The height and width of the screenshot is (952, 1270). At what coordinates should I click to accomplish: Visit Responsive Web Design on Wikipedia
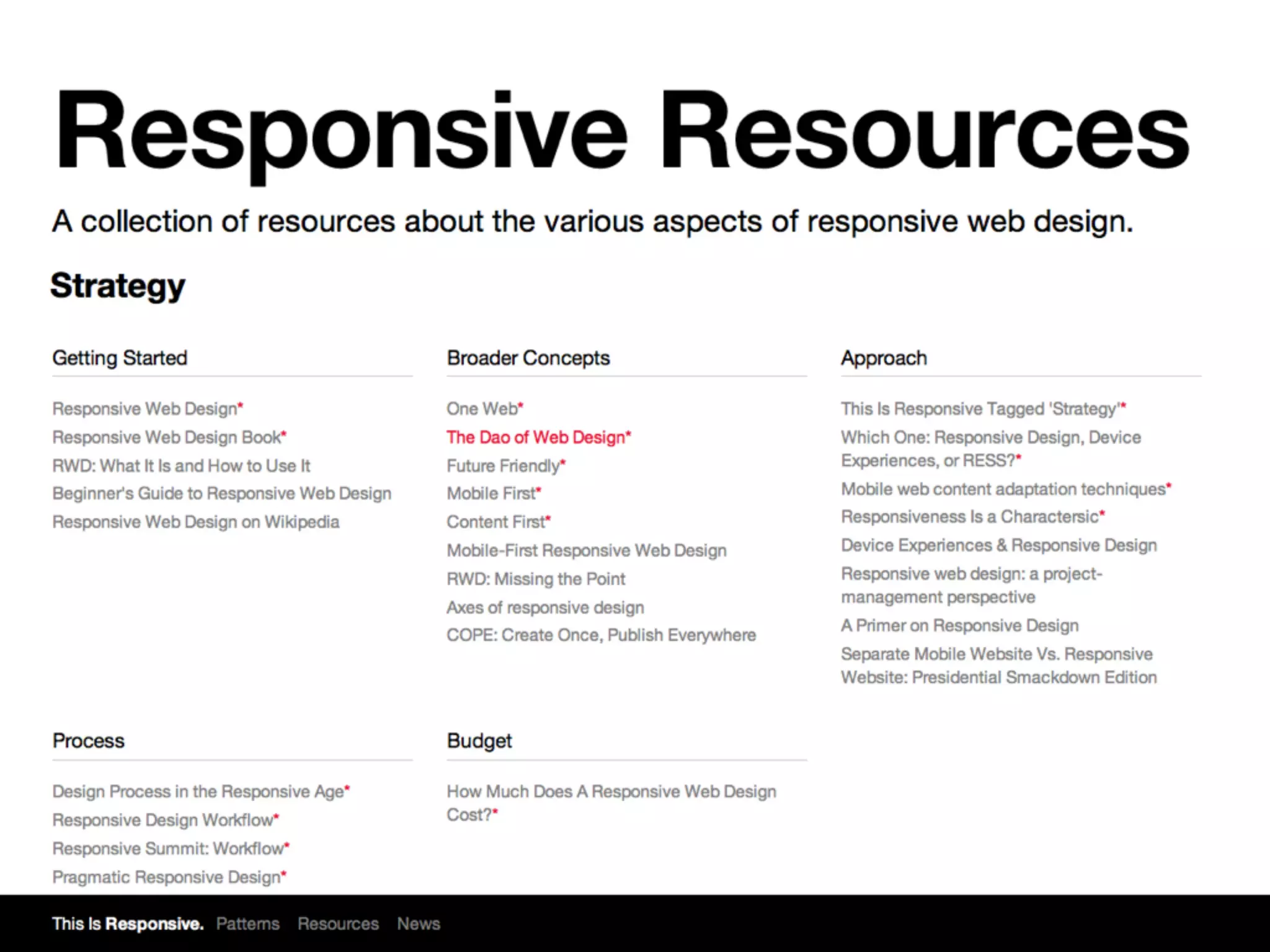195,522
